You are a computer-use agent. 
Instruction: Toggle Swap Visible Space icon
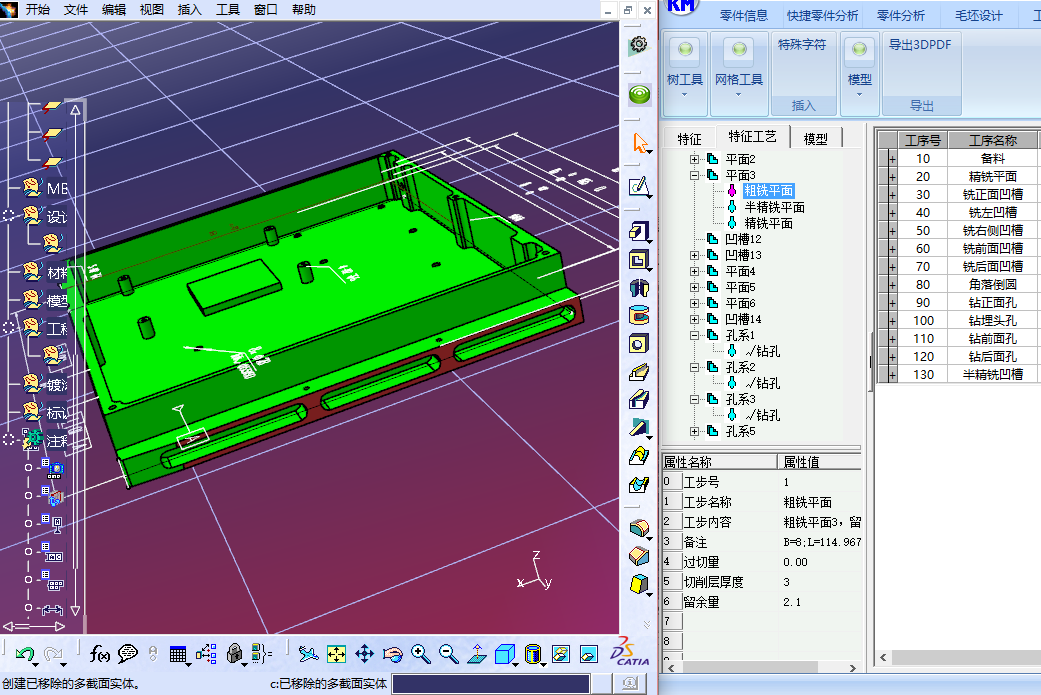(588, 654)
